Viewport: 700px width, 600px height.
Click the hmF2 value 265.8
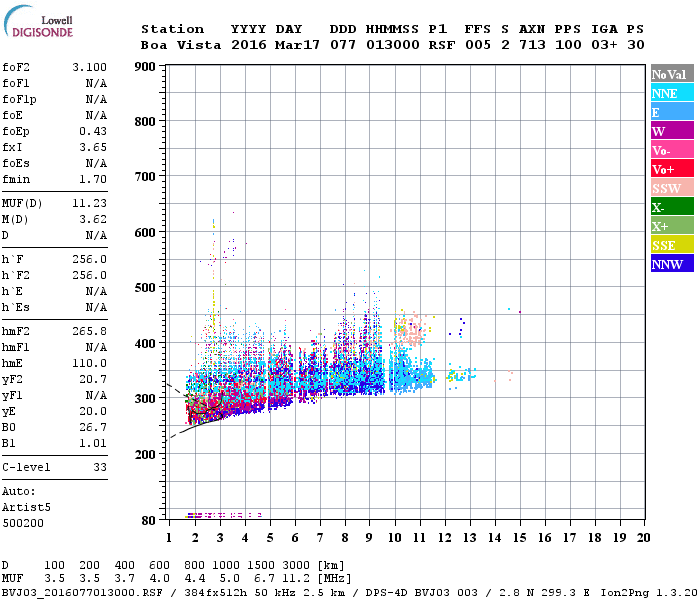tap(89, 331)
